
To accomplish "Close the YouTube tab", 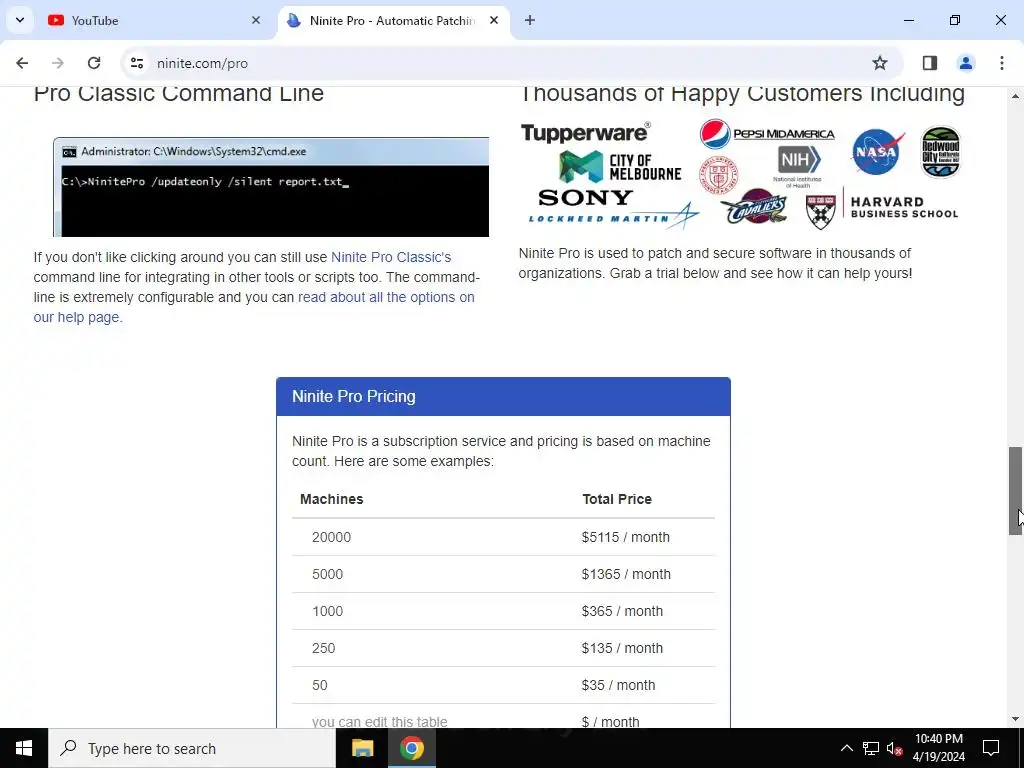I will tap(256, 20).
